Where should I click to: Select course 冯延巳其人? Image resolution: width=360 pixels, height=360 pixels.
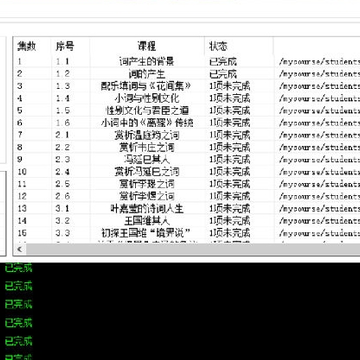coord(147,159)
